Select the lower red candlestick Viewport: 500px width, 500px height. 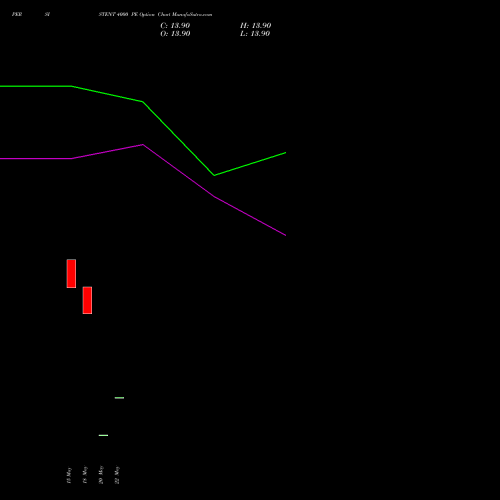coord(87,300)
